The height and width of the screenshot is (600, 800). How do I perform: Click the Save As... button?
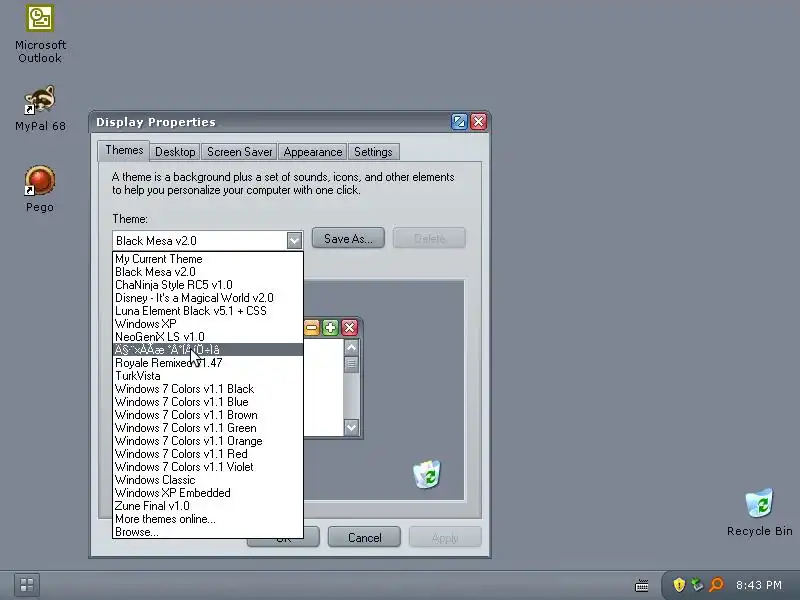[x=348, y=238]
